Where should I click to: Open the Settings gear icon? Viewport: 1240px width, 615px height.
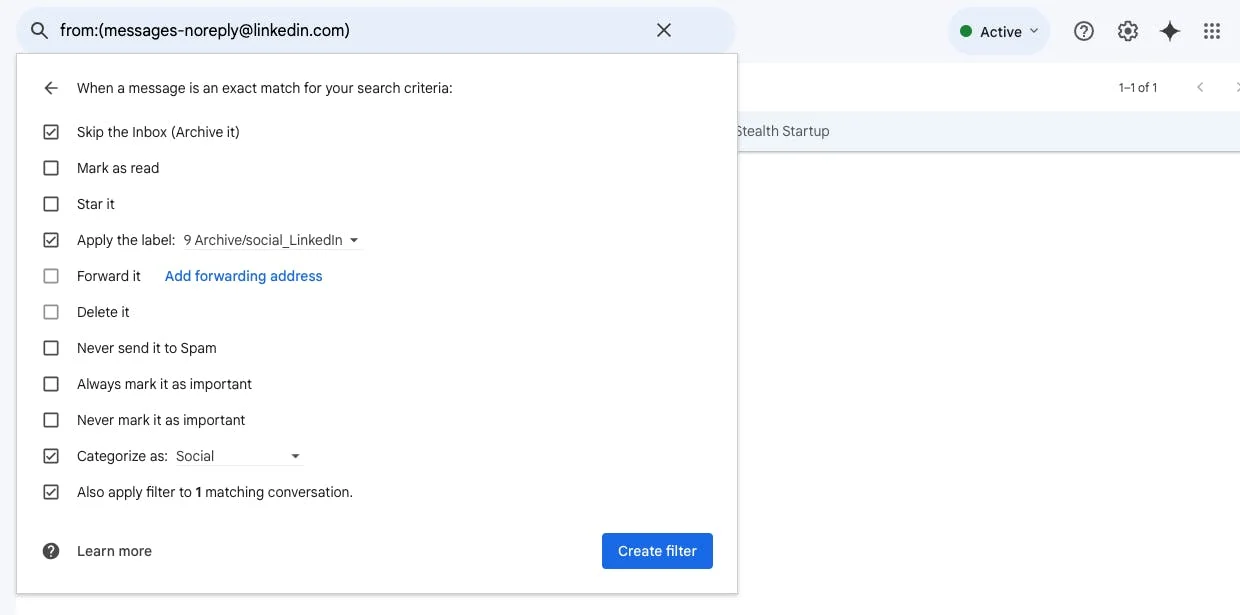pyautogui.click(x=1128, y=31)
